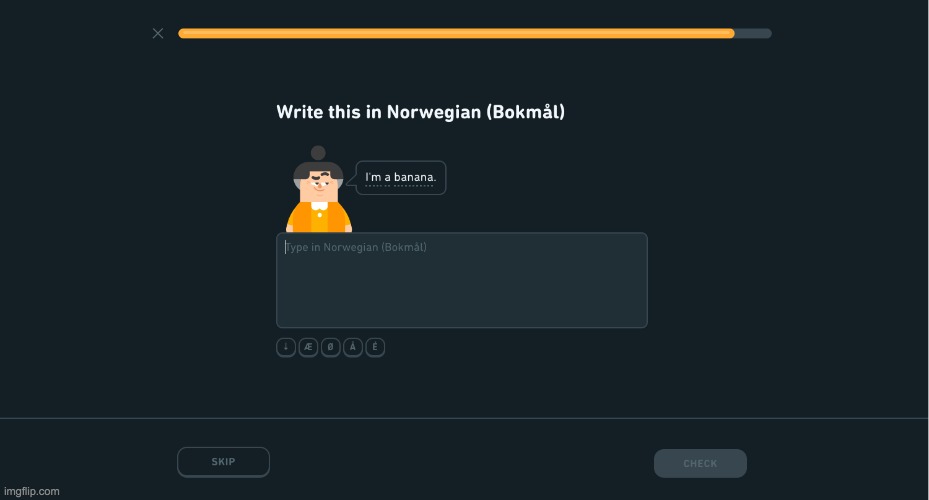Viewport: 929px width, 500px height.
Task: Show hint for the word "banana."
Action: (415, 177)
